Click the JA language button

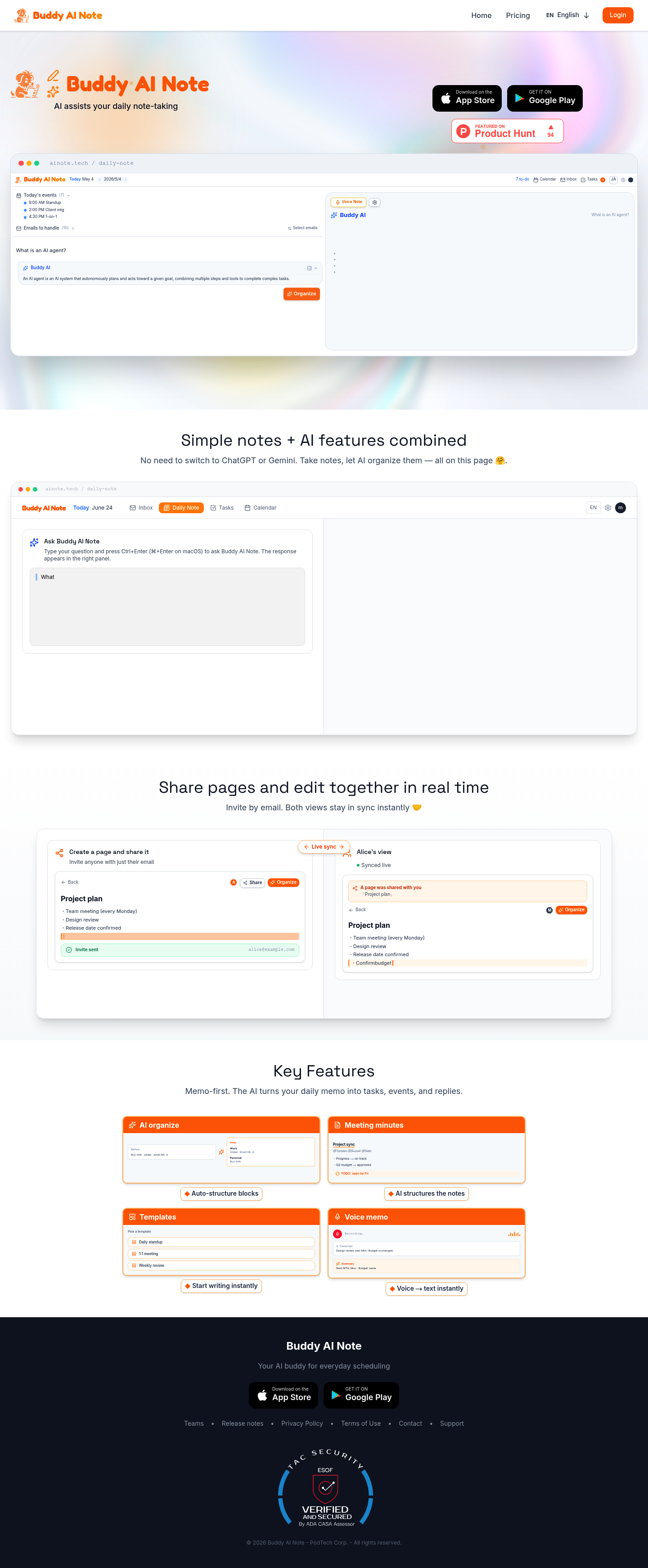point(613,180)
